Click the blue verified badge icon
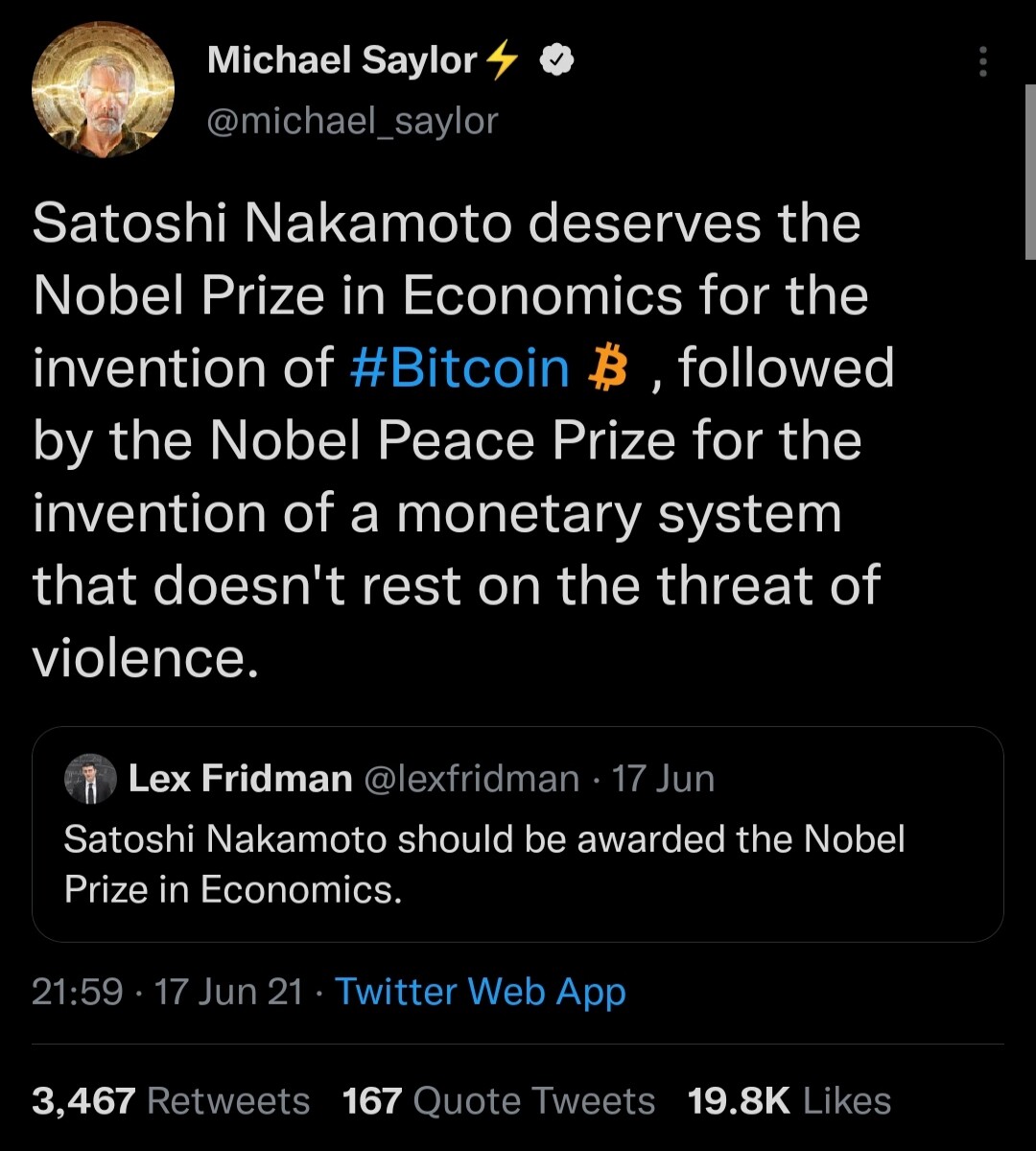Viewport: 1036px width, 1151px height. pos(557,62)
